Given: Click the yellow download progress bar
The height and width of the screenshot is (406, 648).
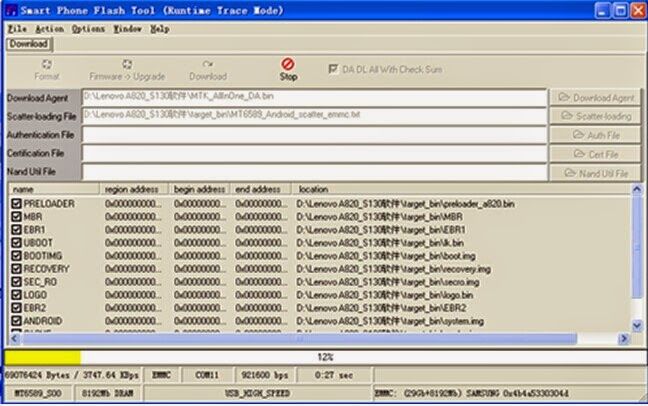Looking at the screenshot, I should 43,357.
